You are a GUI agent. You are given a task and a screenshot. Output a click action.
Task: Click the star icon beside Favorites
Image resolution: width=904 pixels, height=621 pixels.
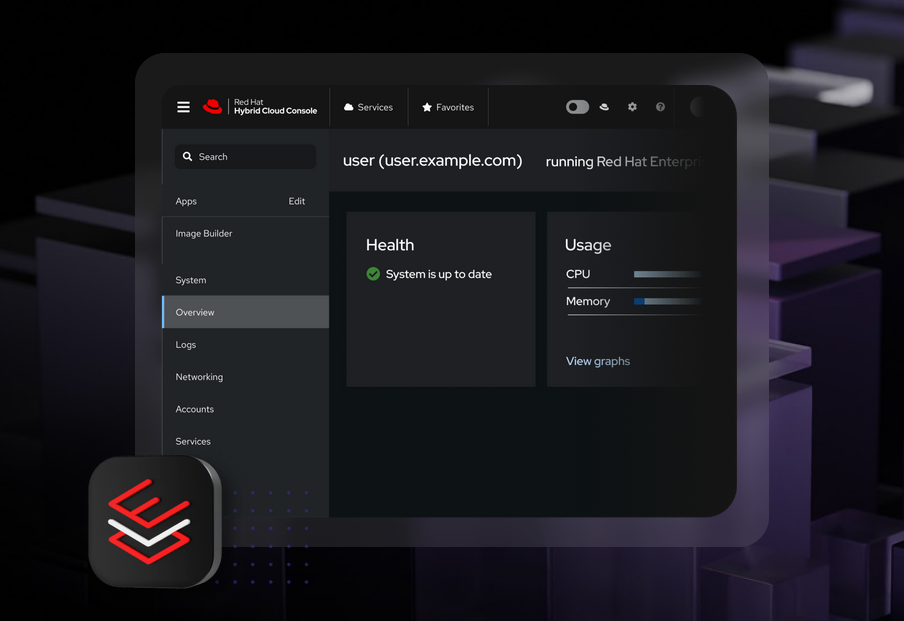pos(427,107)
